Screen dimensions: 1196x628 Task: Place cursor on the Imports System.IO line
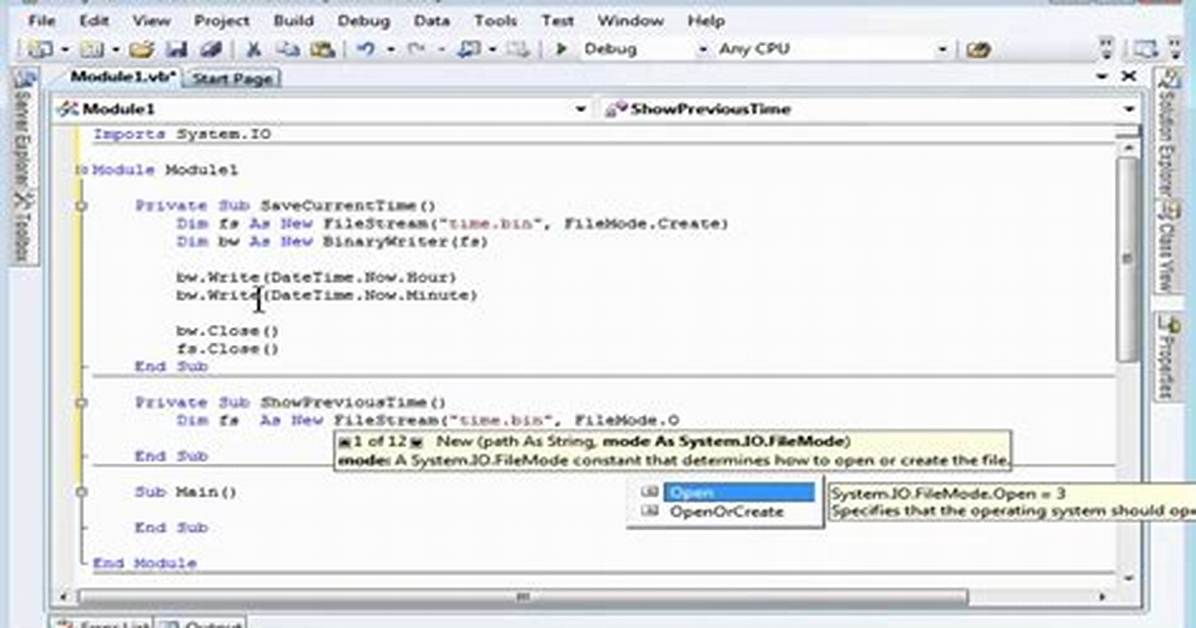(x=182, y=134)
